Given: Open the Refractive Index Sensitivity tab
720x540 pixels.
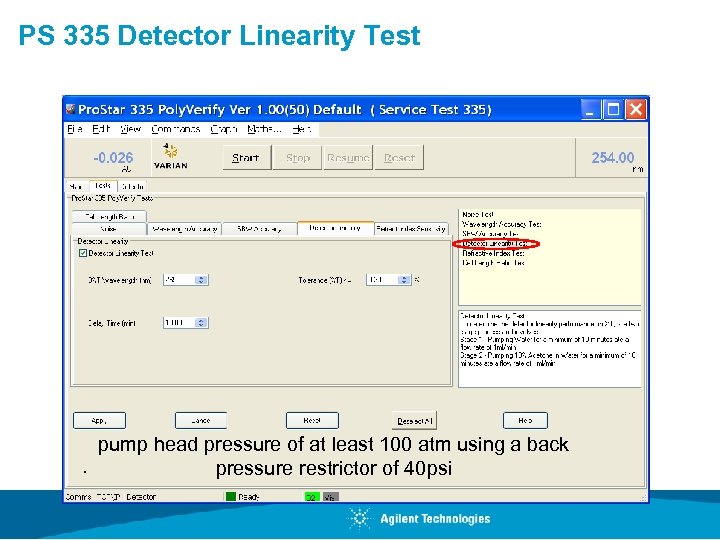Looking at the screenshot, I should tap(411, 229).
